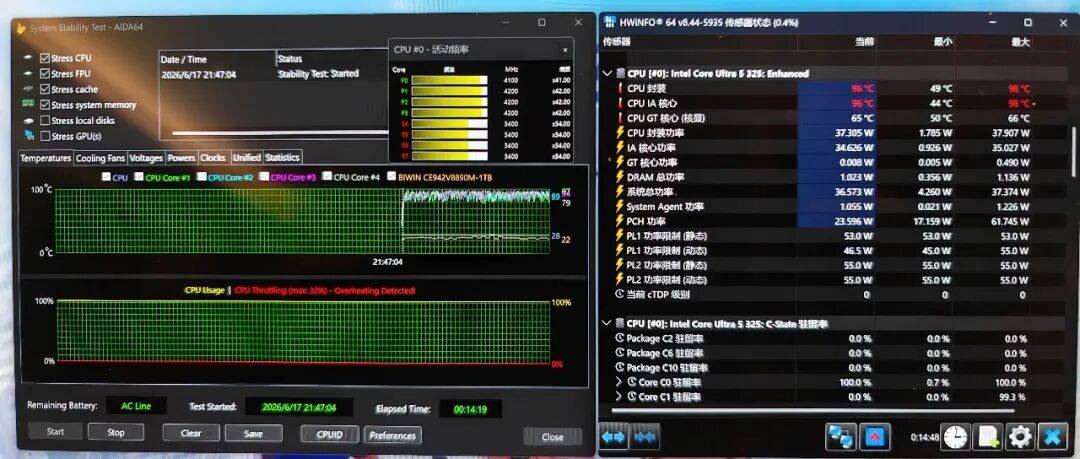Toggle BIWIN CE942V8890M-1TB graph checkbox
The image size is (1080, 459).
tap(392, 177)
